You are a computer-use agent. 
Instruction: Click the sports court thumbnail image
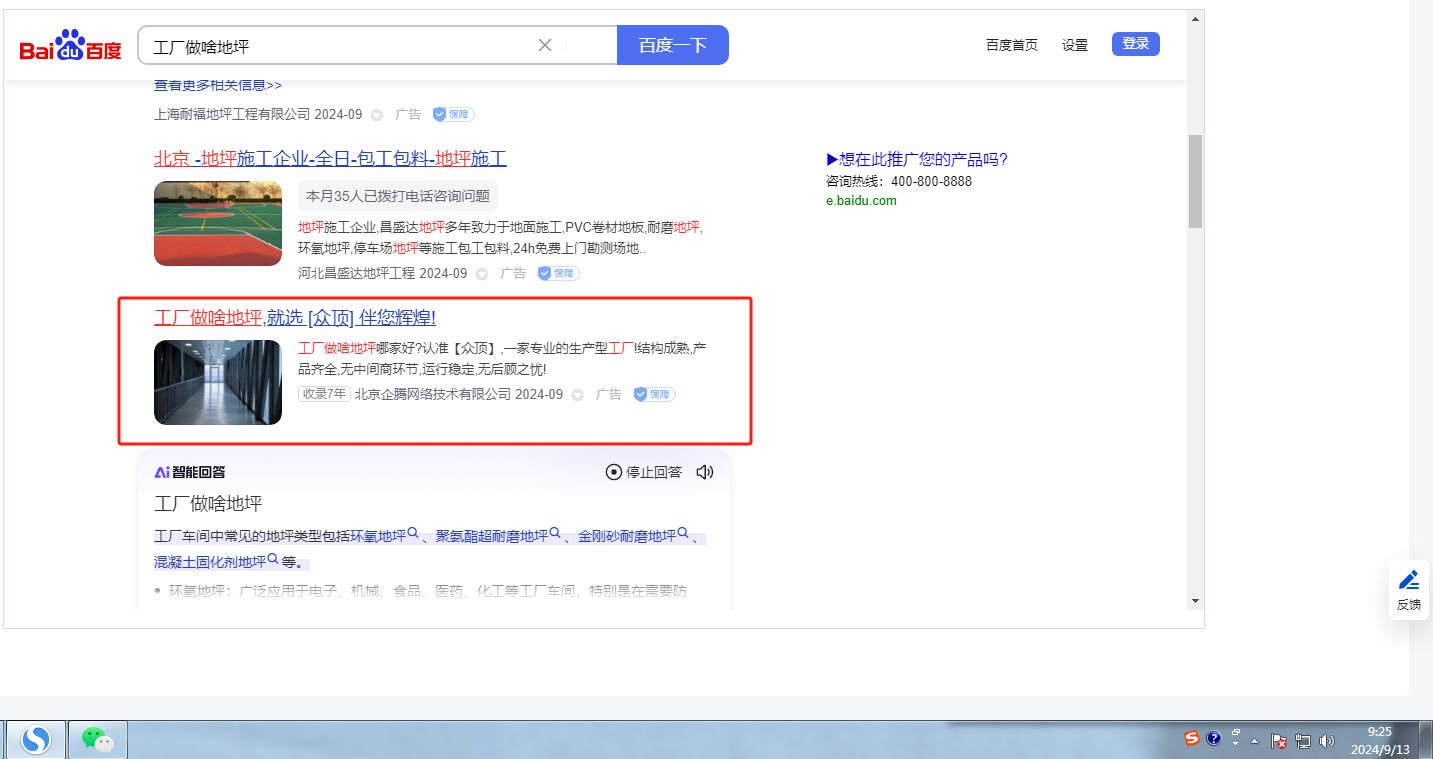tap(218, 223)
